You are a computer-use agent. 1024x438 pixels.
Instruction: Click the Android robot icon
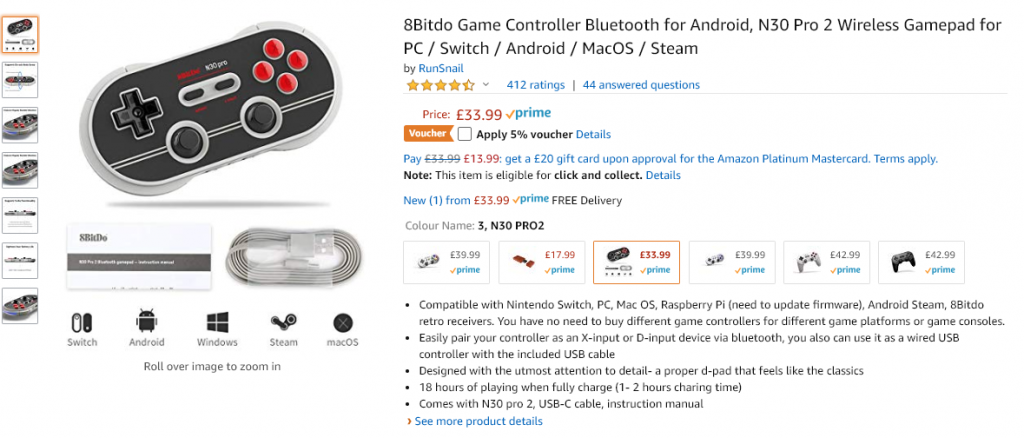pyautogui.click(x=147, y=321)
